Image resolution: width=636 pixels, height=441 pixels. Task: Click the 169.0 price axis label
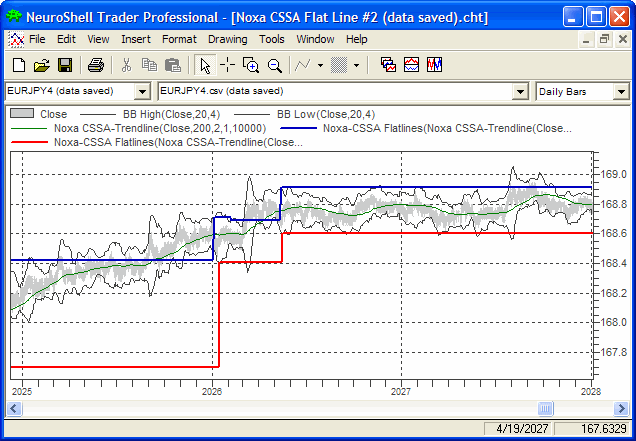tap(613, 174)
